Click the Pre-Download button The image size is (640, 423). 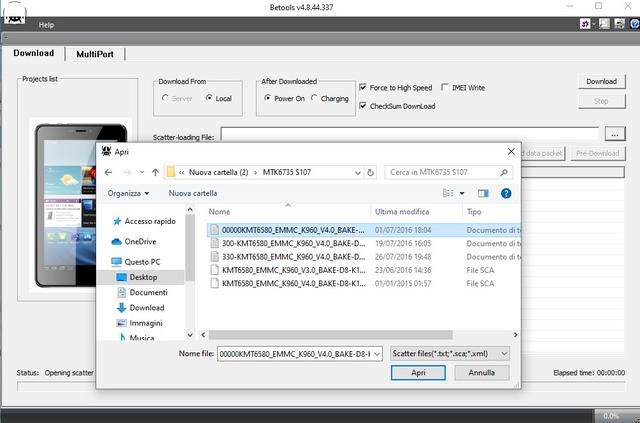[x=598, y=154]
